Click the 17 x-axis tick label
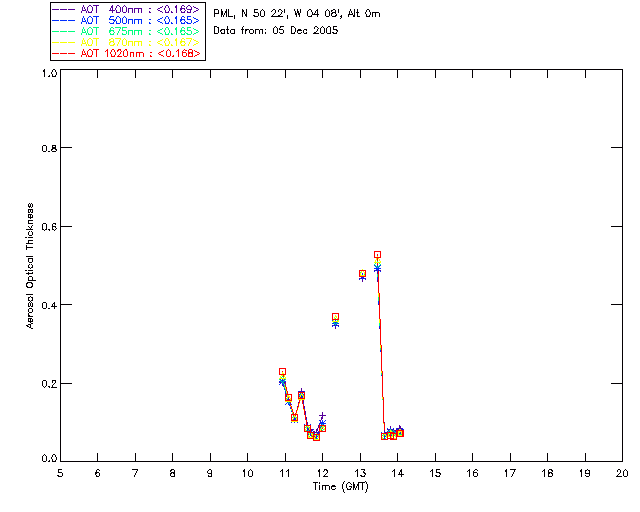Image resolution: width=640 pixels, height=512 pixels. coord(510,473)
